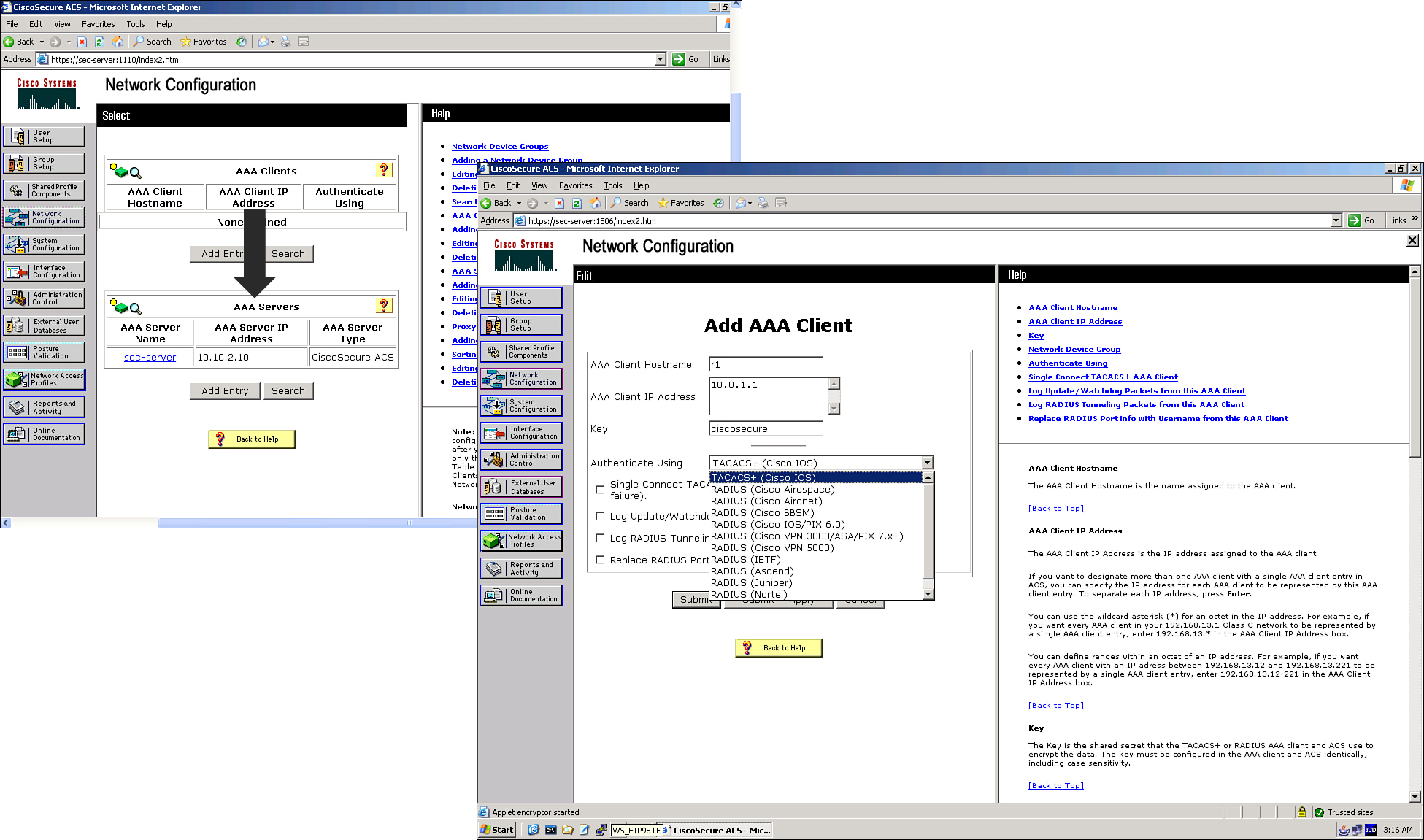The image size is (1424, 840).
Task: Click Start button on taskbar
Action: coord(497,830)
